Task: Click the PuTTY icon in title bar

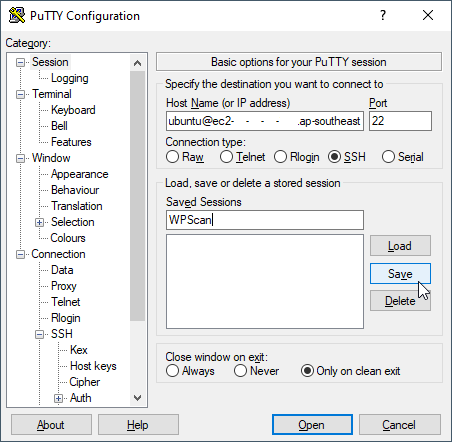Action: 17,15
